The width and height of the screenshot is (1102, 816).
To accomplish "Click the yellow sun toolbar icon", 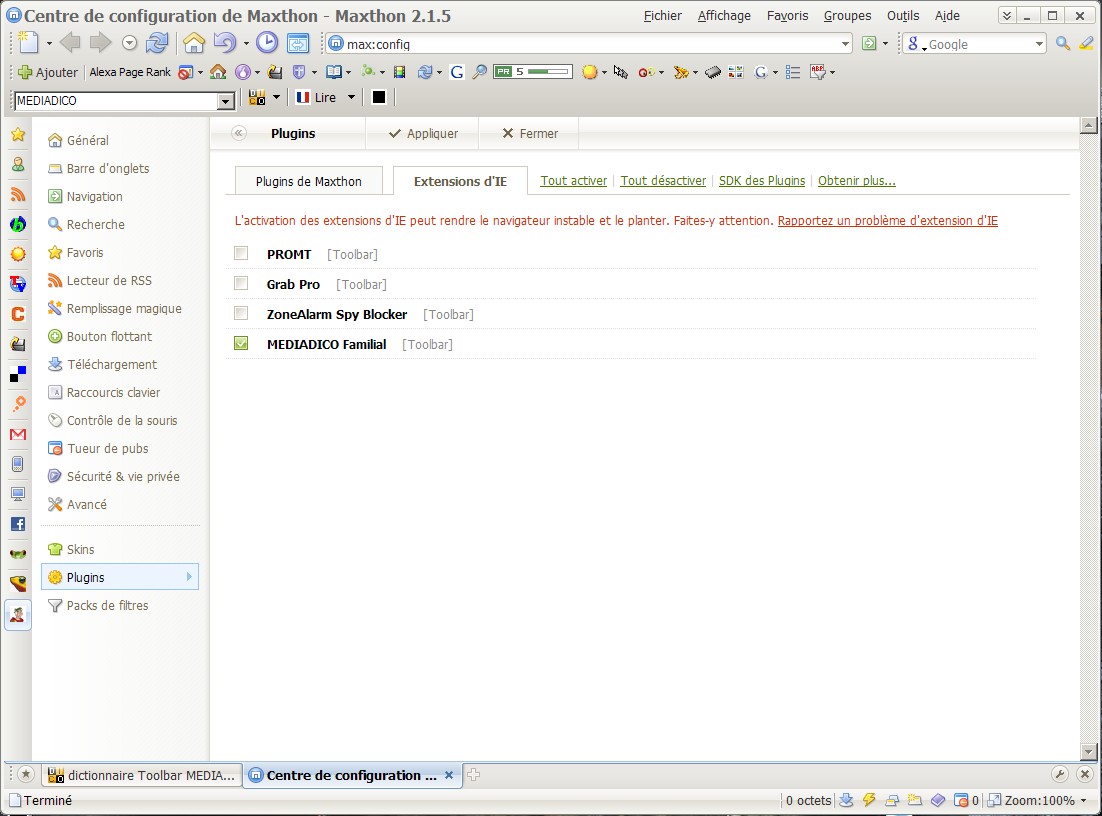I will point(589,72).
